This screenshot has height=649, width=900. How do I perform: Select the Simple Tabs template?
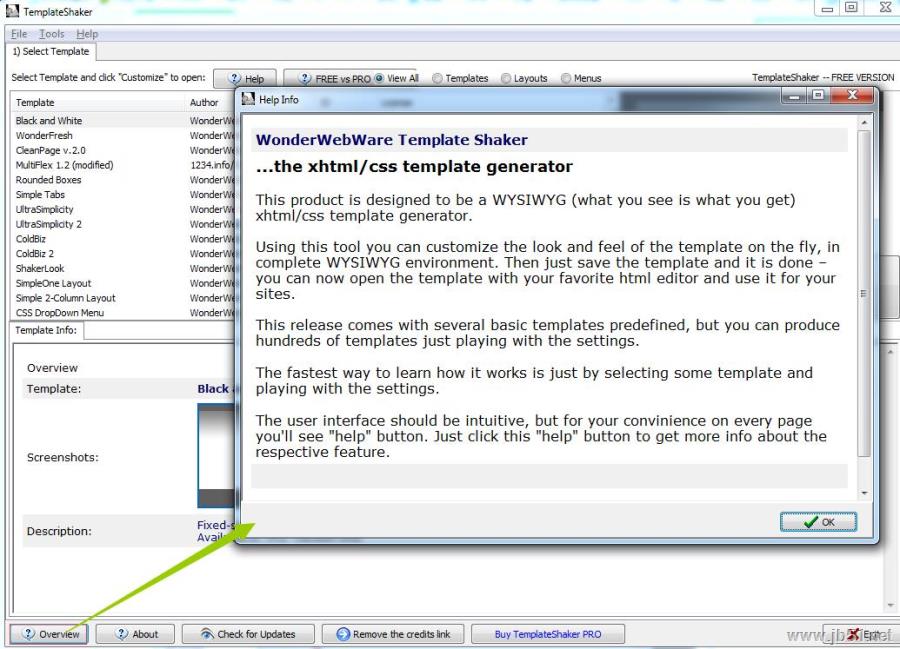pos(123,195)
